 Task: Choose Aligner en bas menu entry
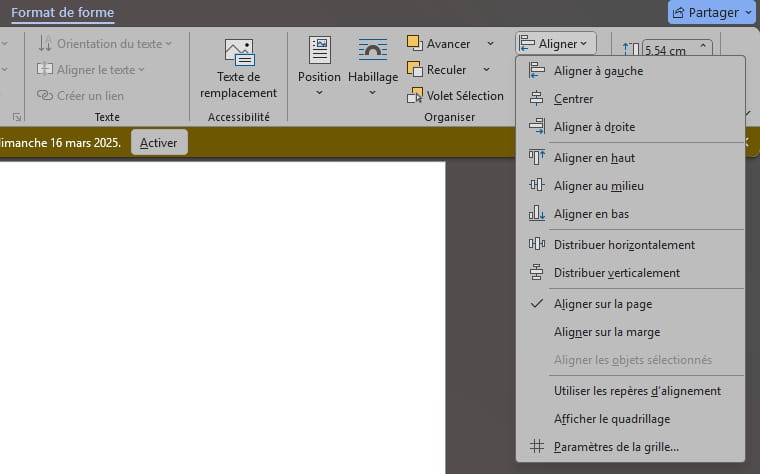click(x=630, y=214)
